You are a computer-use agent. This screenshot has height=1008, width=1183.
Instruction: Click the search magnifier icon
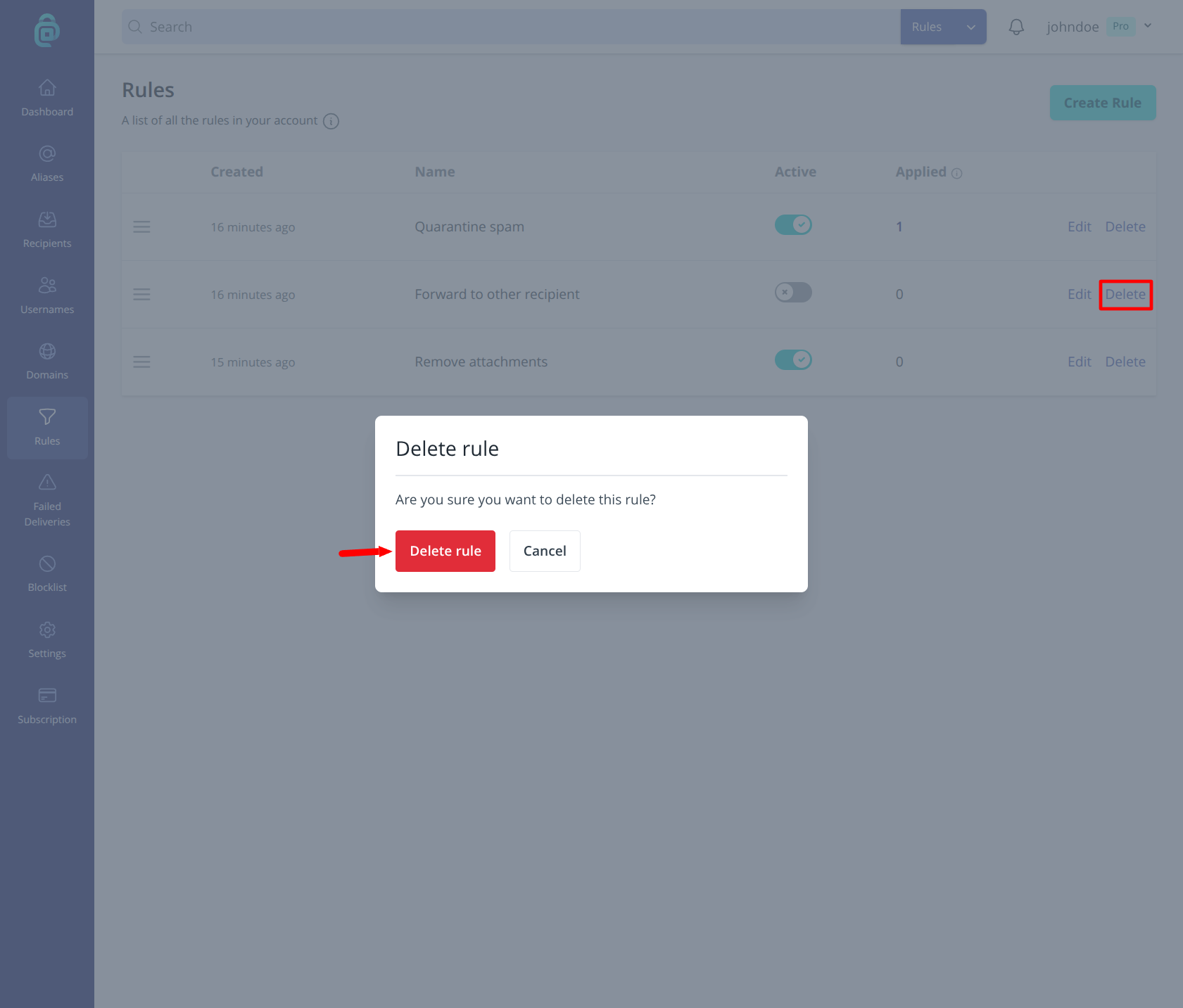click(135, 27)
